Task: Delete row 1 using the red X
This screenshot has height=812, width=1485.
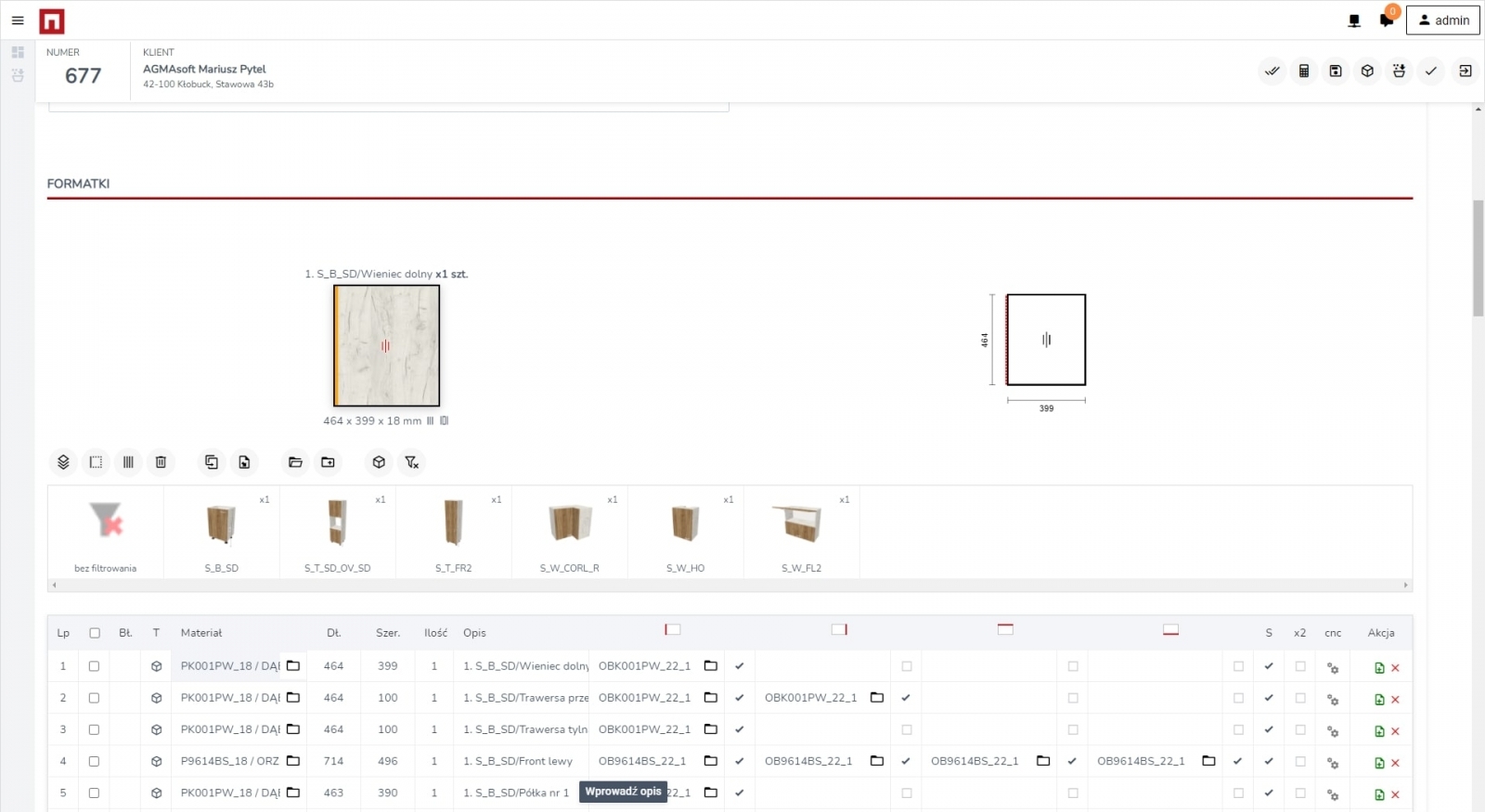Action: 1395,668
